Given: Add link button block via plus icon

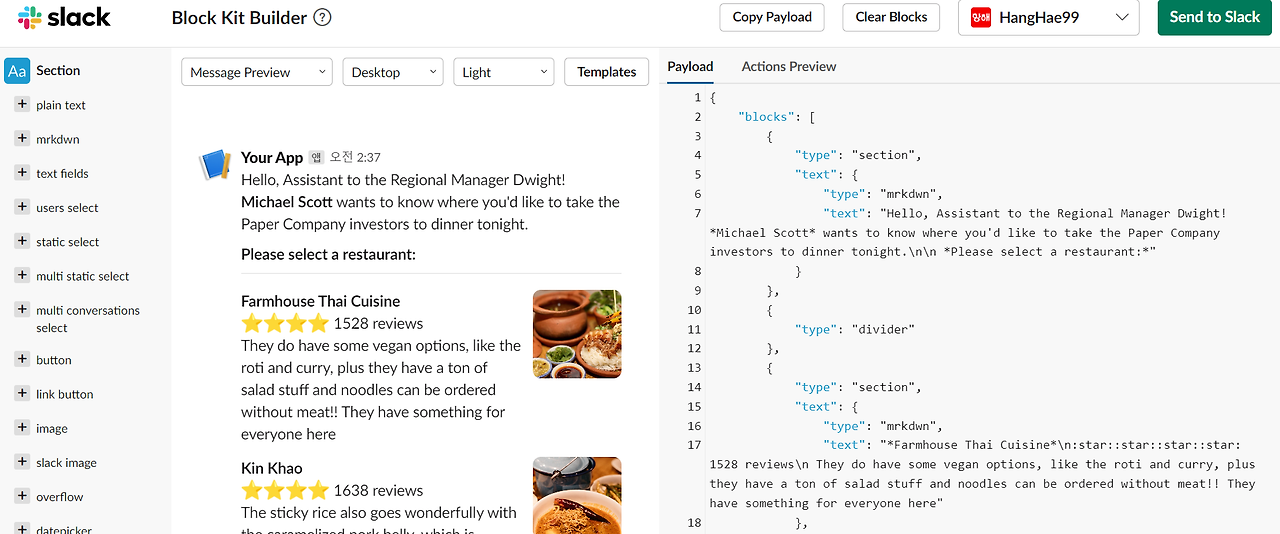Looking at the screenshot, I should (x=21, y=393).
